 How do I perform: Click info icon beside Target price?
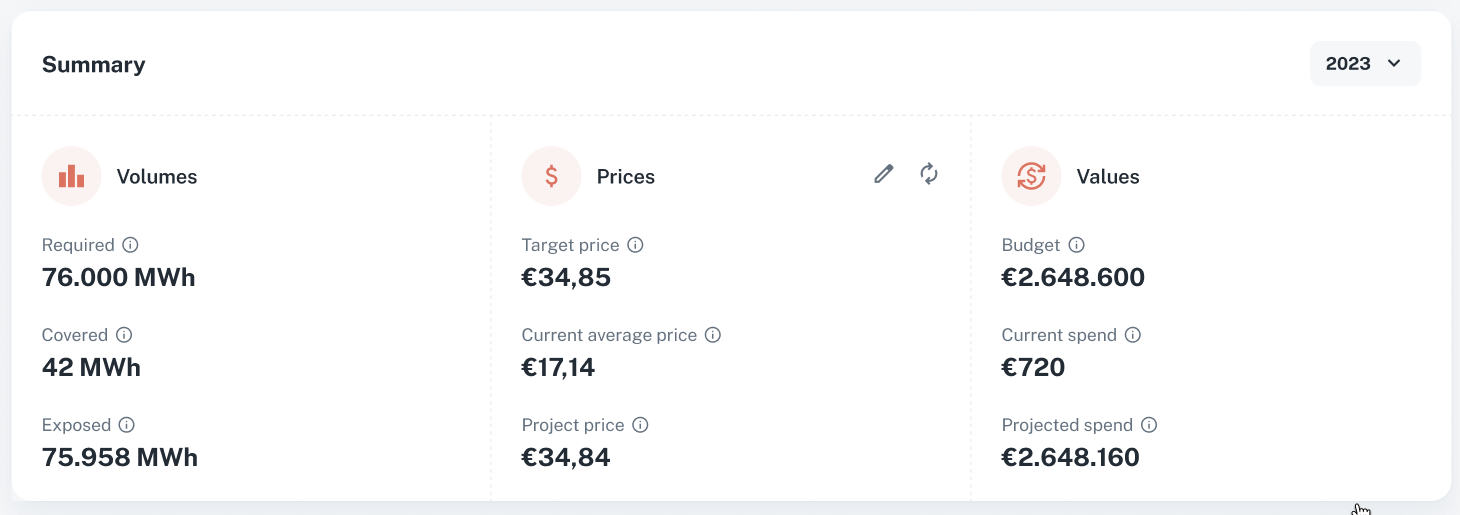[x=635, y=245]
